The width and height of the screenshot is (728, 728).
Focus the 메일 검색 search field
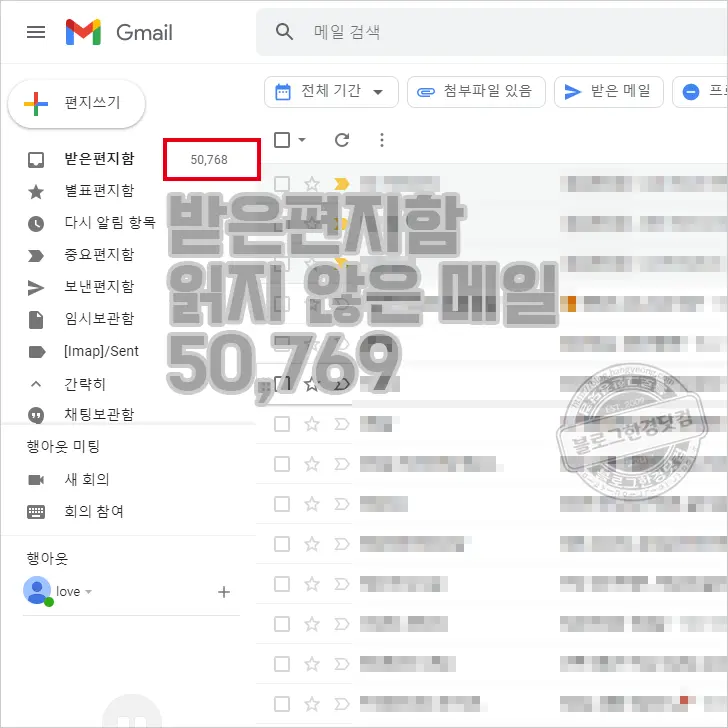pyautogui.click(x=491, y=32)
